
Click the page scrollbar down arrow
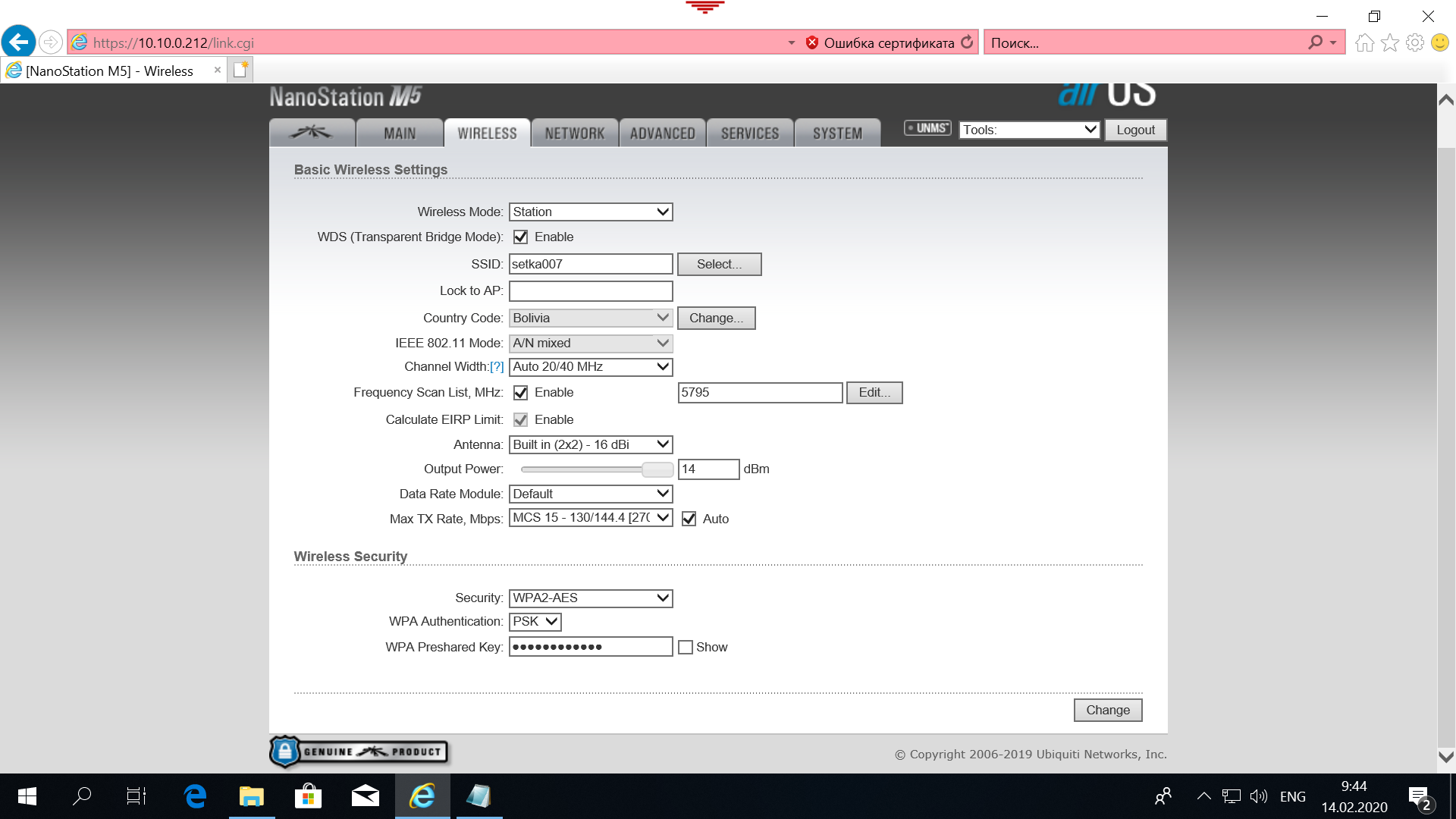1446,757
